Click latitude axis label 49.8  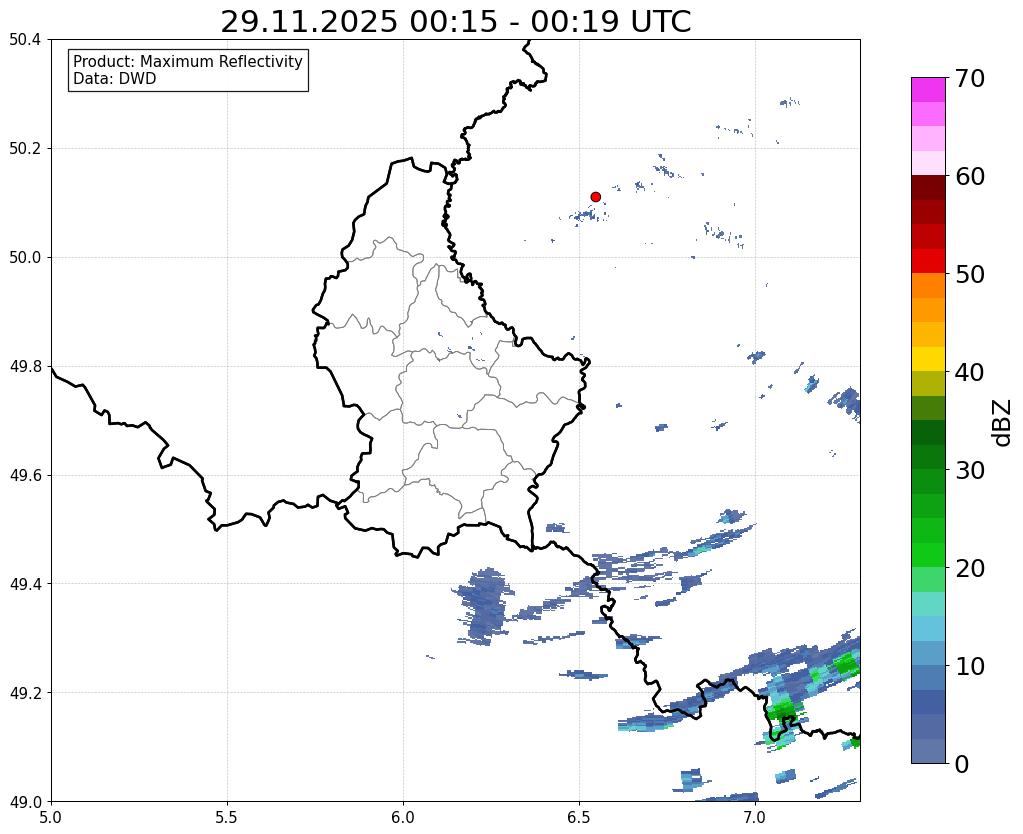pyautogui.click(x=25, y=367)
